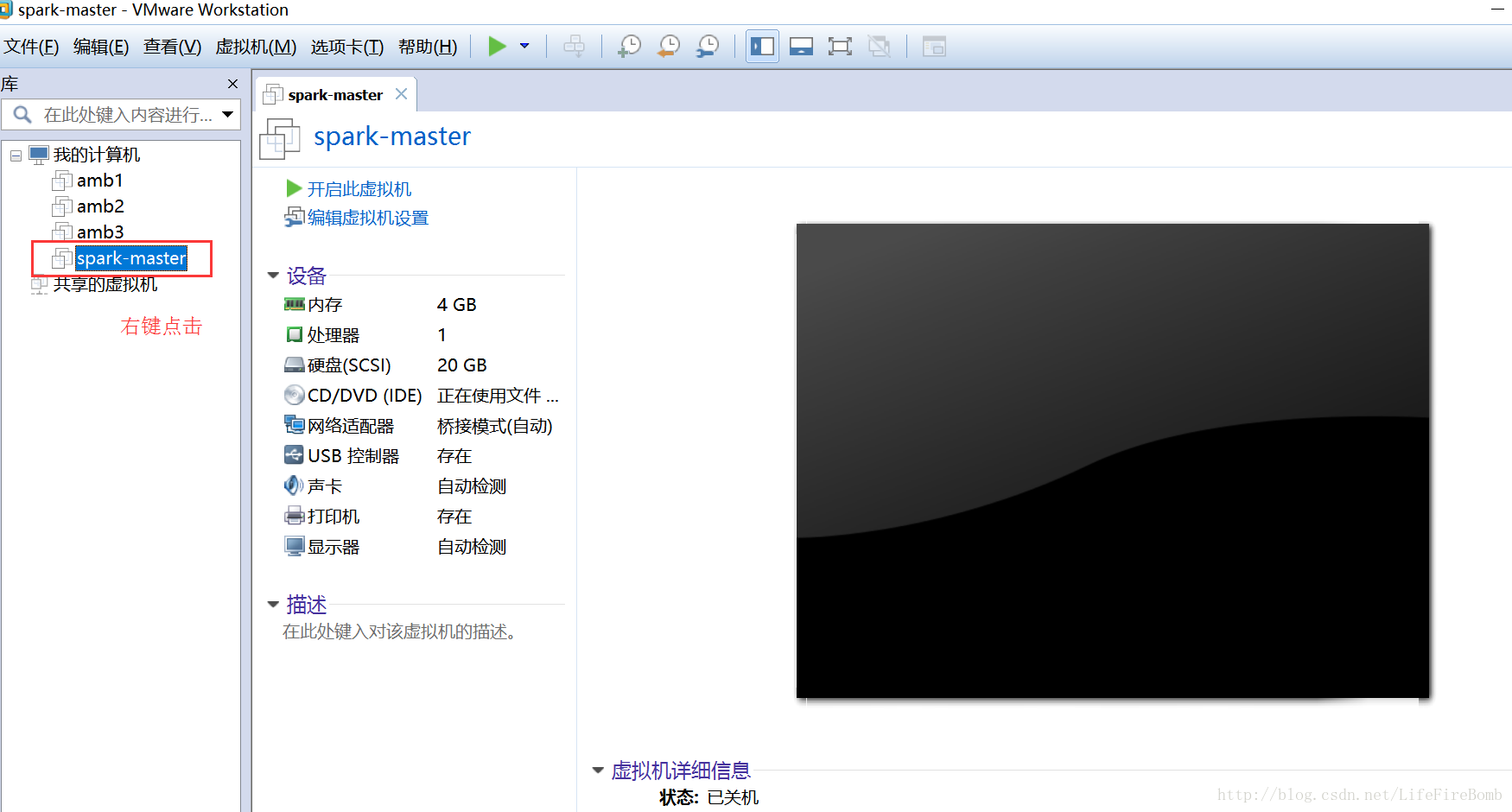Click the 声卡 sound card icon
The image size is (1512, 812).
[x=295, y=485]
